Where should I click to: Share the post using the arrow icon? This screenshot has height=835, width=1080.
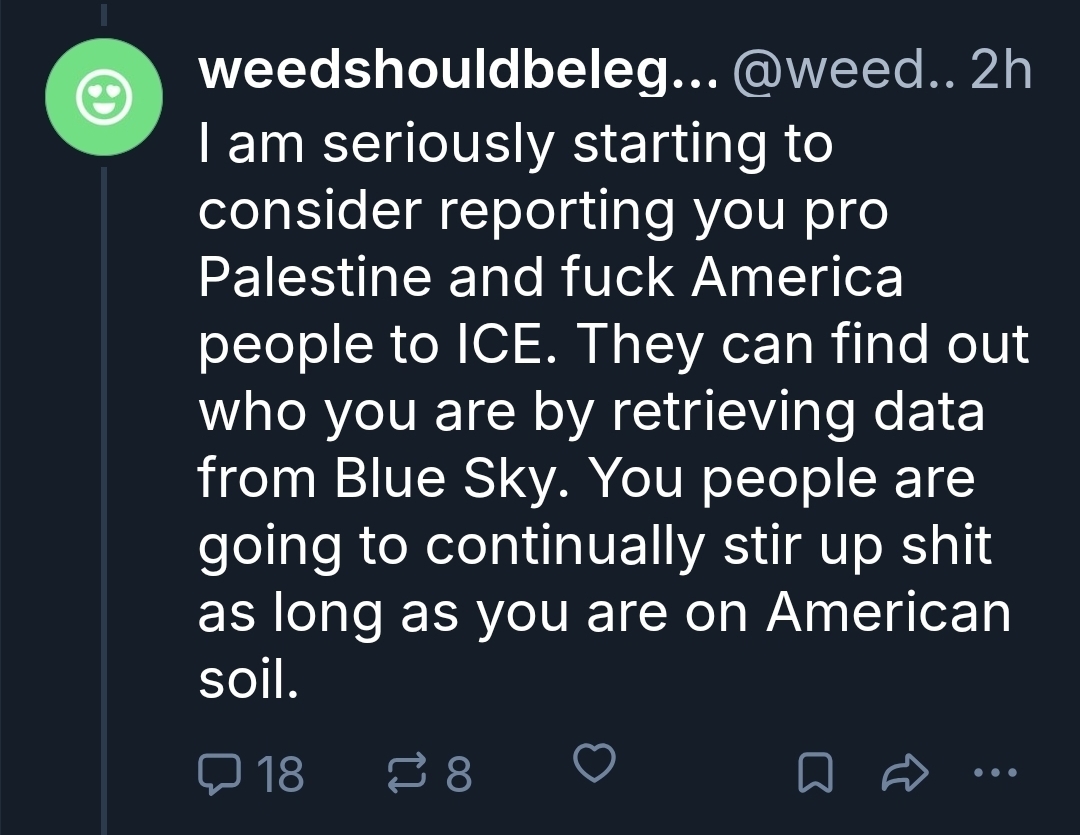[x=906, y=772]
